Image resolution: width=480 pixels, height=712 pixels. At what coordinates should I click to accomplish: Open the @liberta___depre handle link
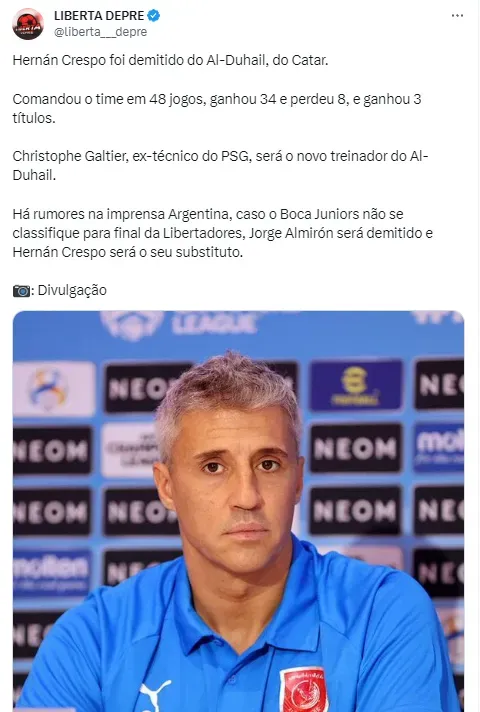[x=100, y=32]
